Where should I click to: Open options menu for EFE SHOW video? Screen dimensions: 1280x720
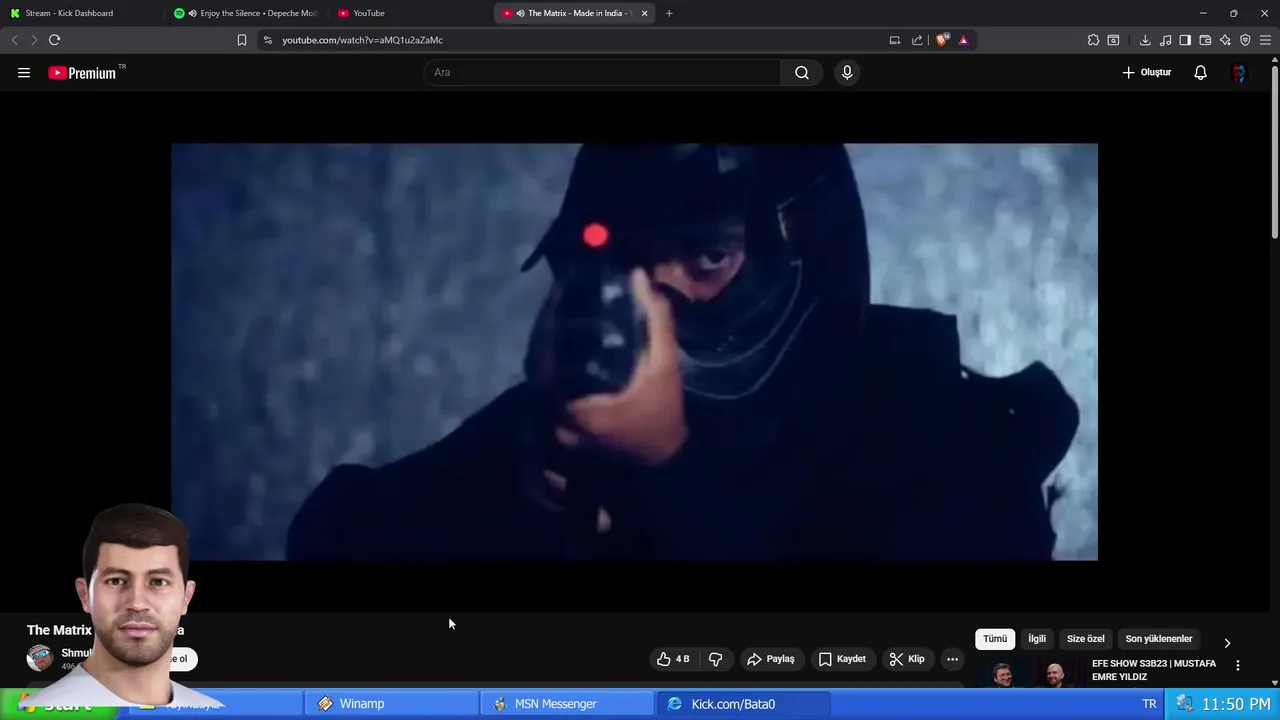[x=1237, y=665]
